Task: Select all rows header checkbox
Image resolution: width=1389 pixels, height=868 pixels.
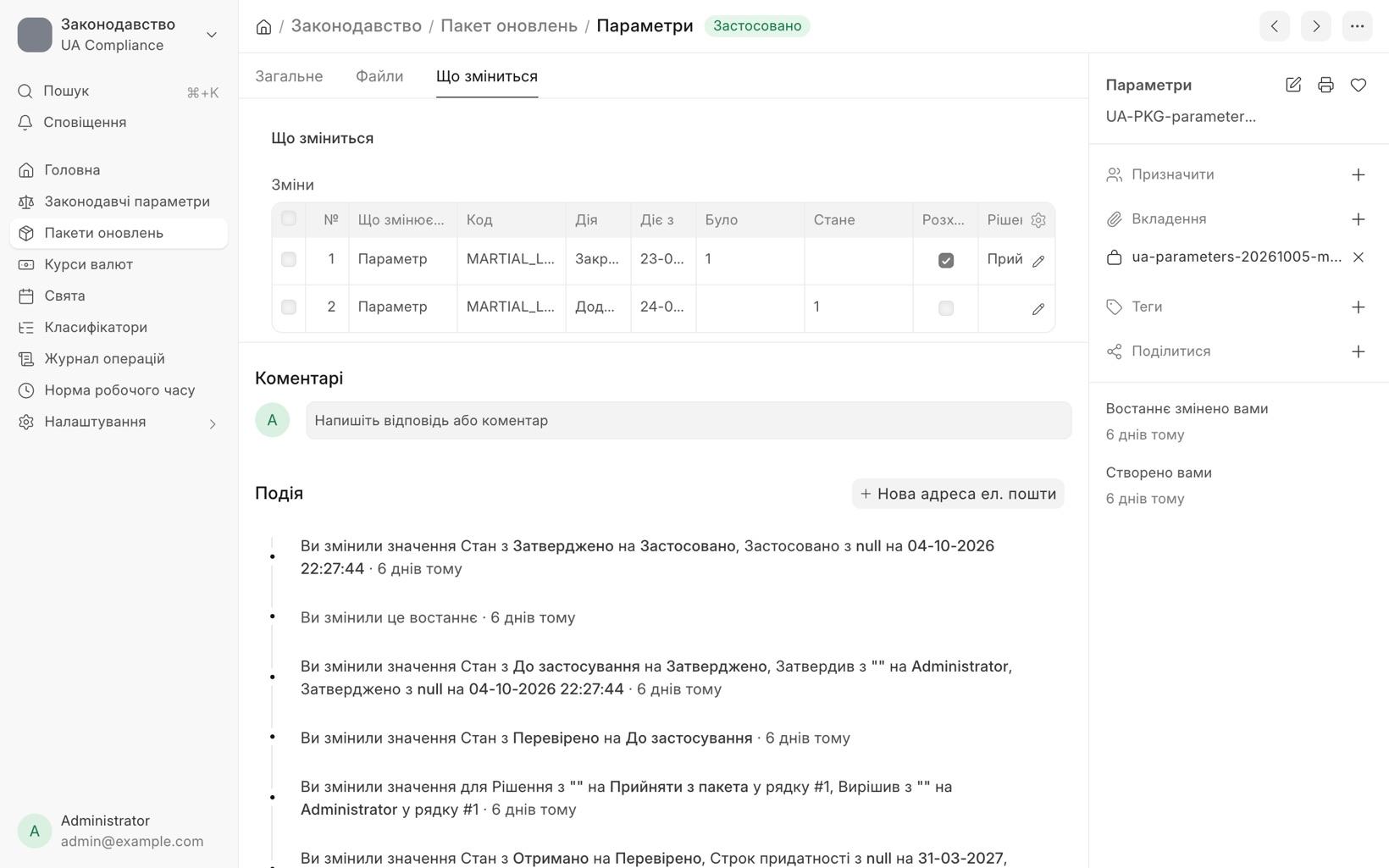Action: pyautogui.click(x=289, y=218)
